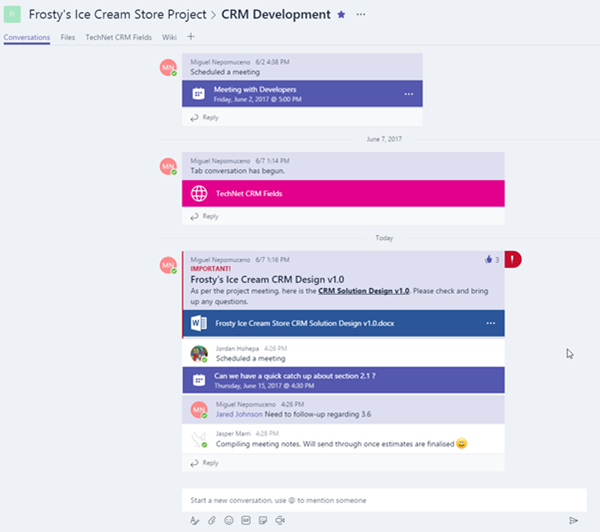Open the pink TechNet CRM Fields card
The image size is (600, 532).
coord(343,194)
